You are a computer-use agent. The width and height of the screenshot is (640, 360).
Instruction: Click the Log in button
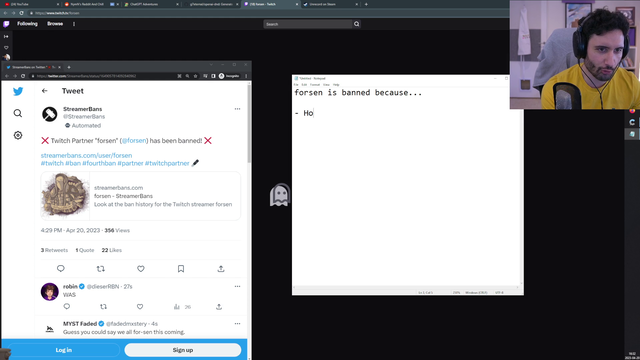(64, 350)
